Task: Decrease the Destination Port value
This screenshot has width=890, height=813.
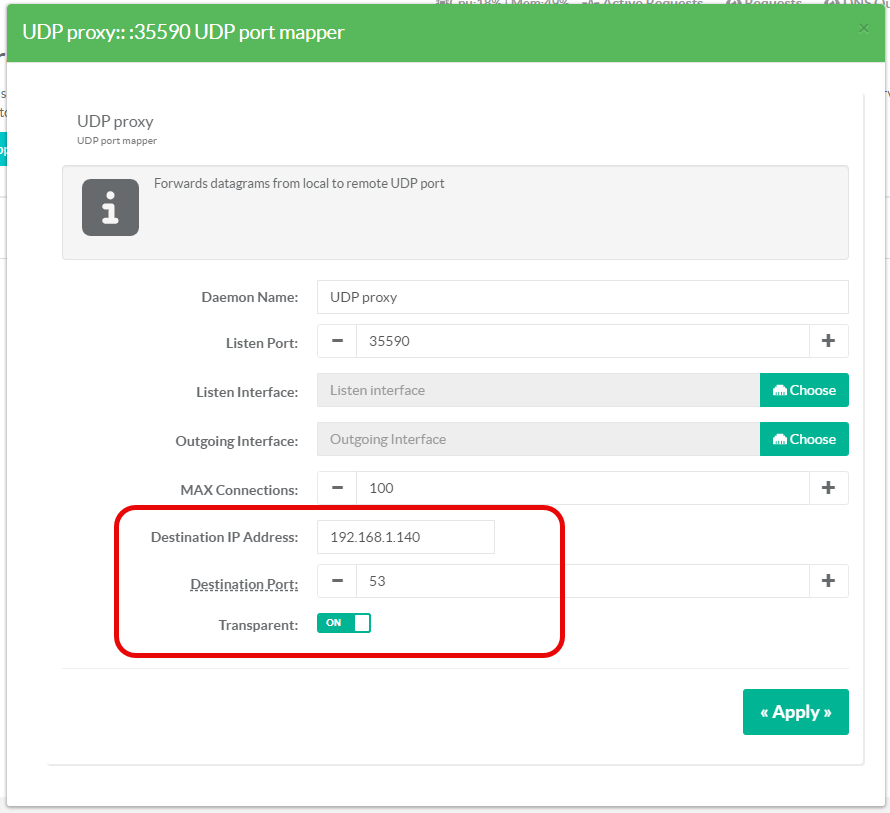Action: click(337, 581)
